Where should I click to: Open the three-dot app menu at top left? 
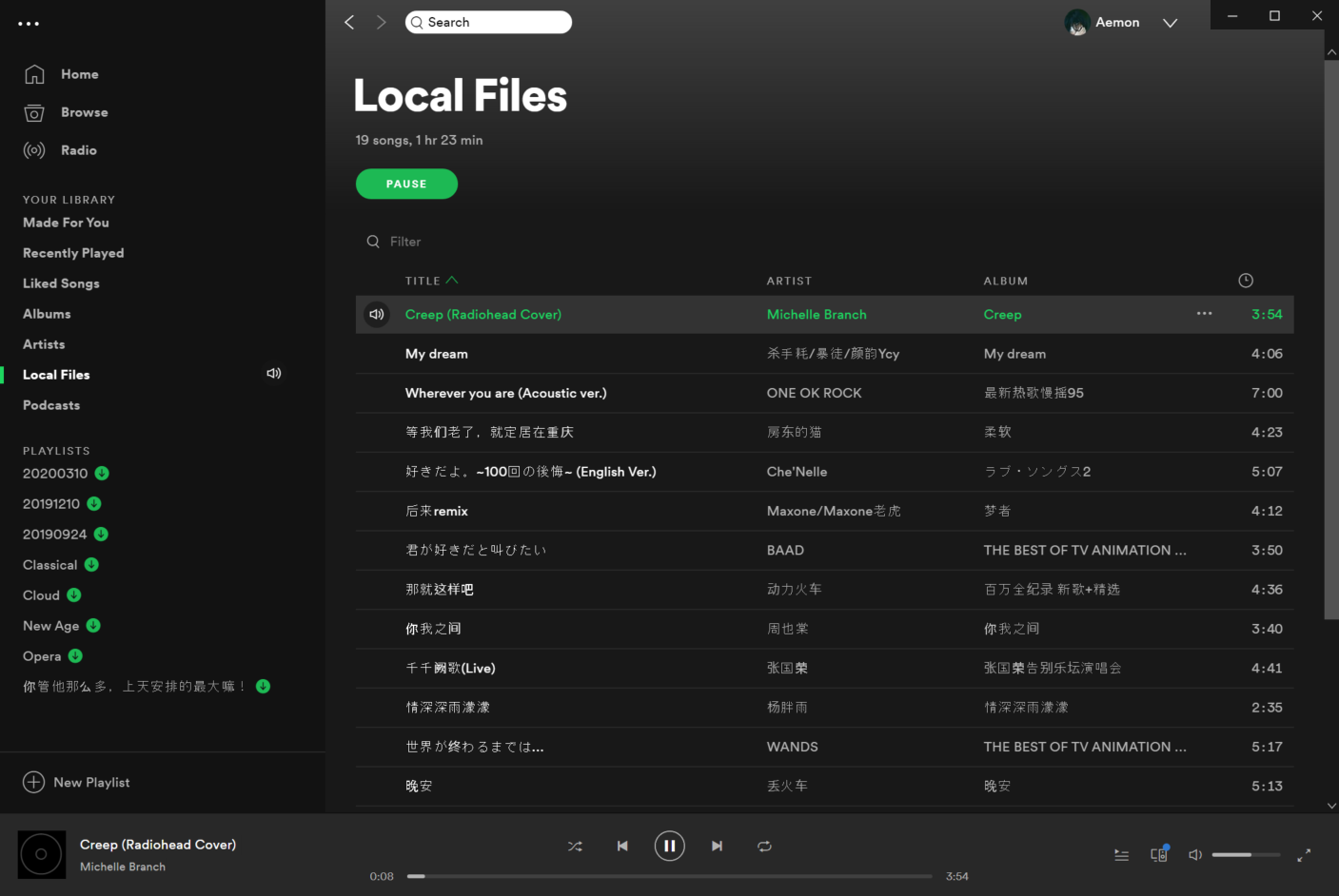point(29,24)
